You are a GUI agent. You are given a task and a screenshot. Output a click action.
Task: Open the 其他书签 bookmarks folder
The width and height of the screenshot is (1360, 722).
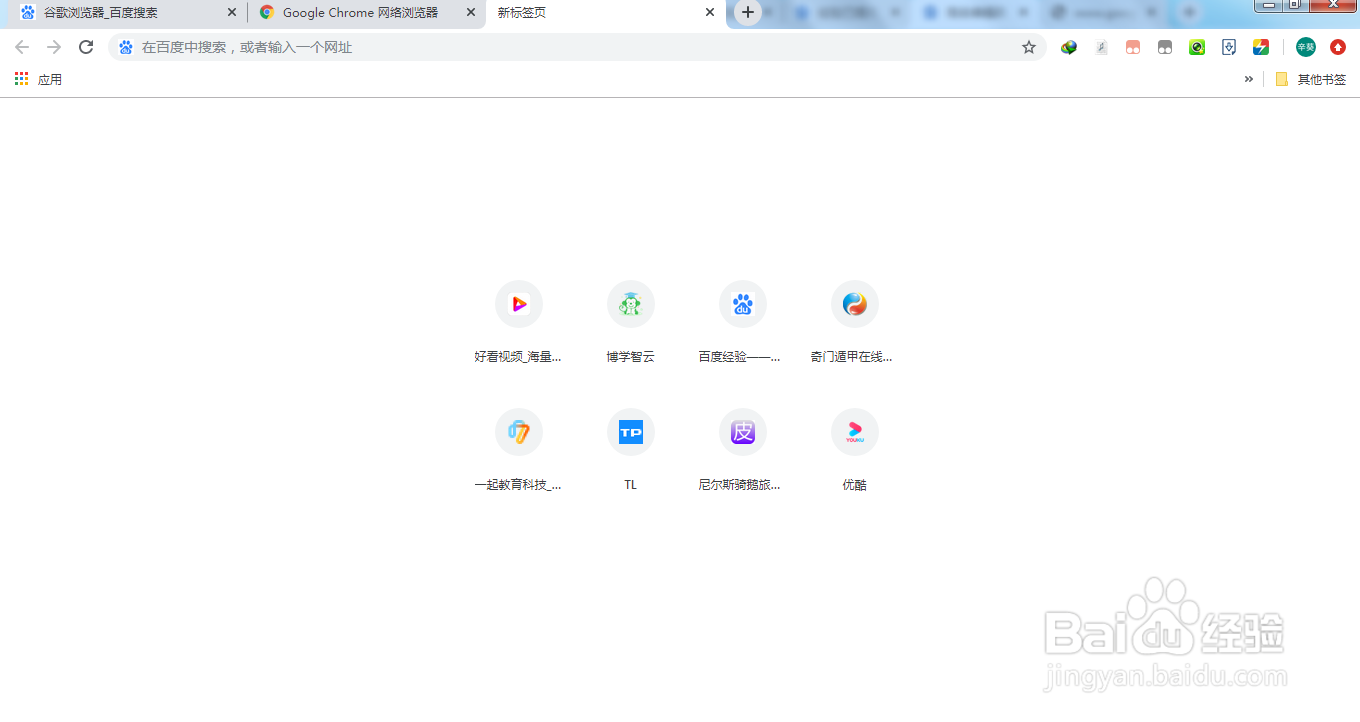coord(1311,79)
